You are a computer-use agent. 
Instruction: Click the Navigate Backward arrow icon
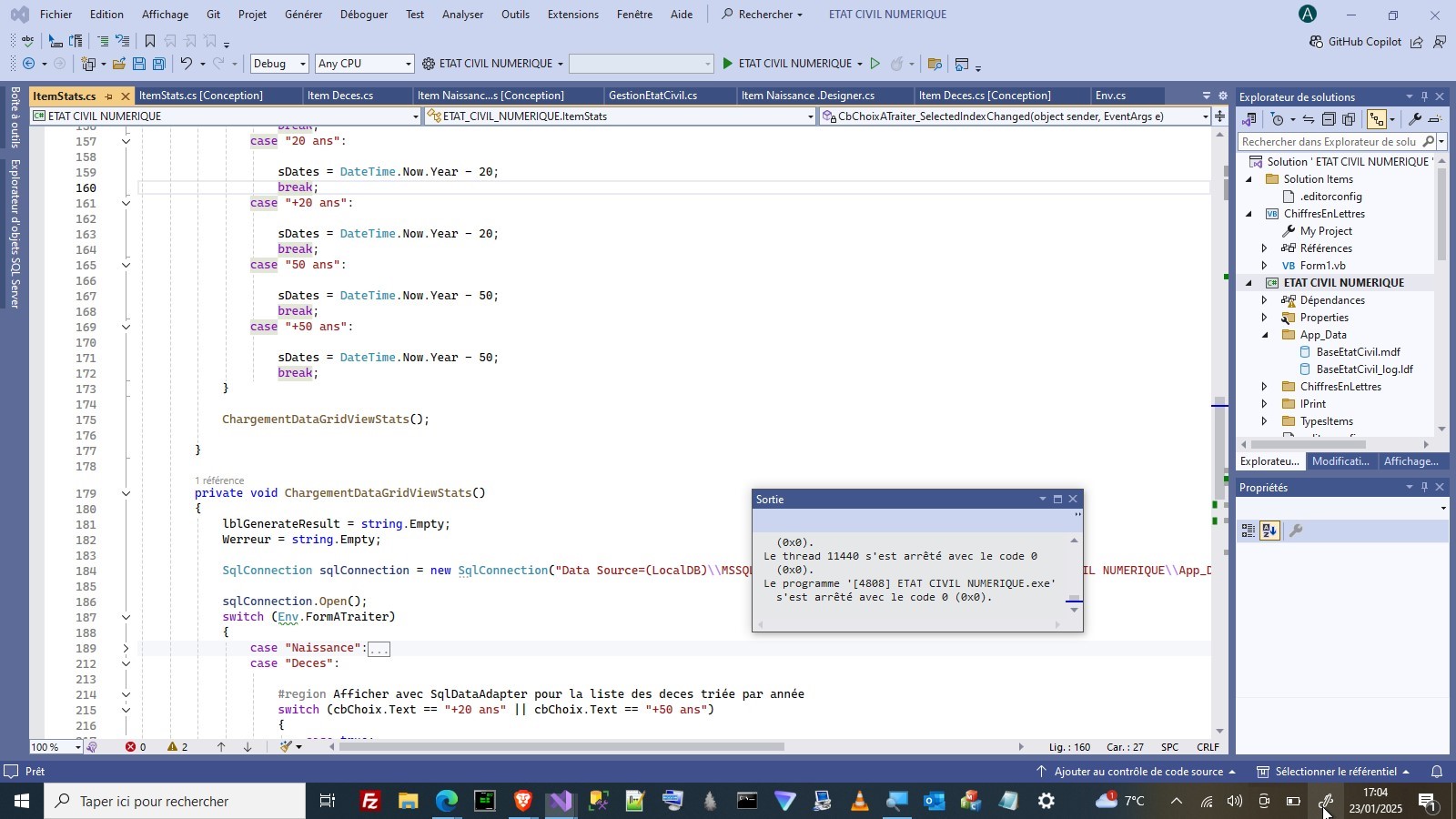(x=29, y=64)
